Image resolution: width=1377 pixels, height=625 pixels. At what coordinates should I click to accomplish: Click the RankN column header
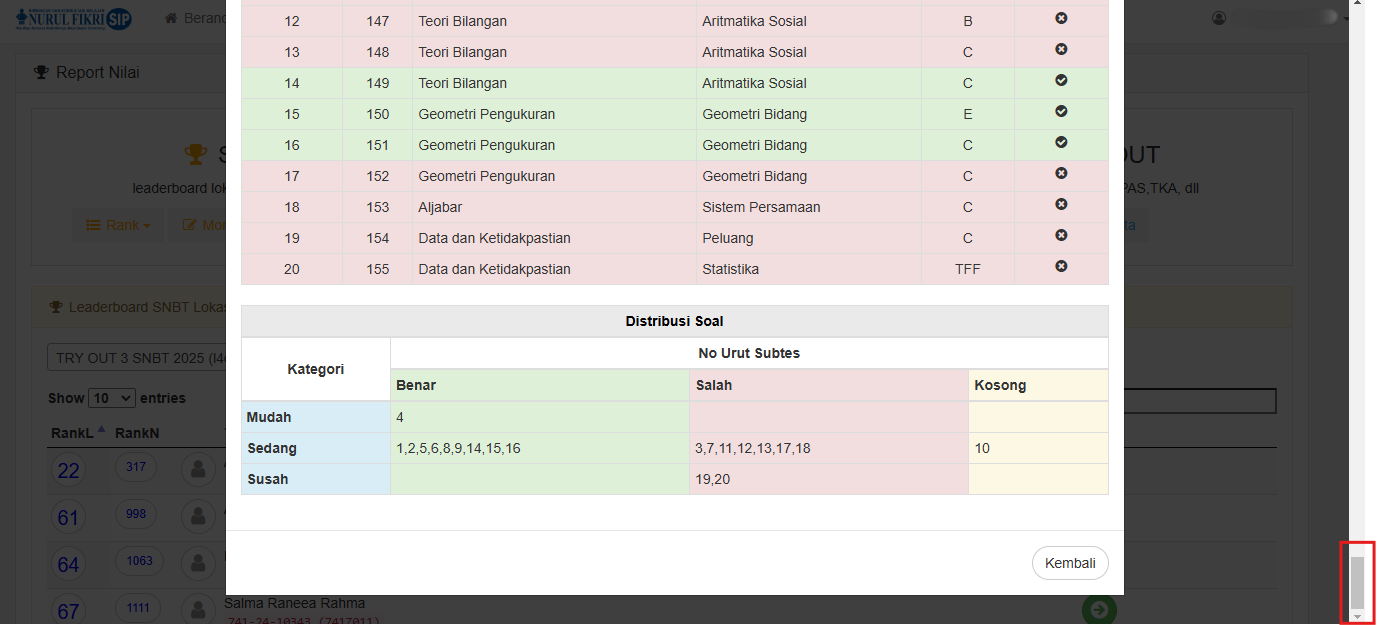click(137, 433)
